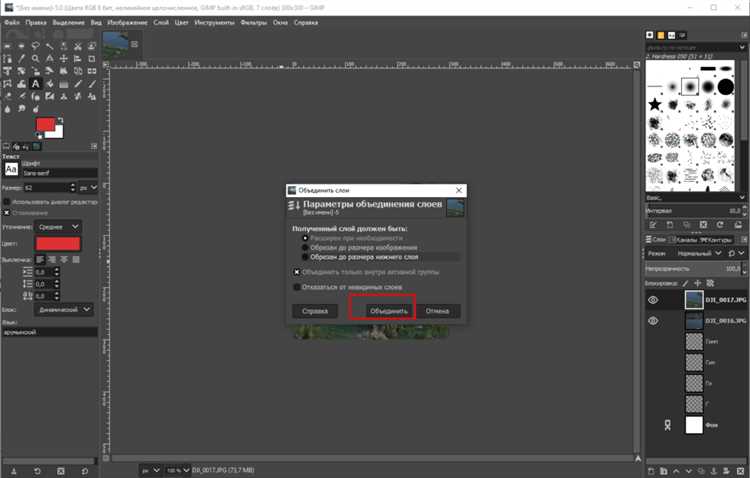Select the Scissors Select tool

click(77, 46)
